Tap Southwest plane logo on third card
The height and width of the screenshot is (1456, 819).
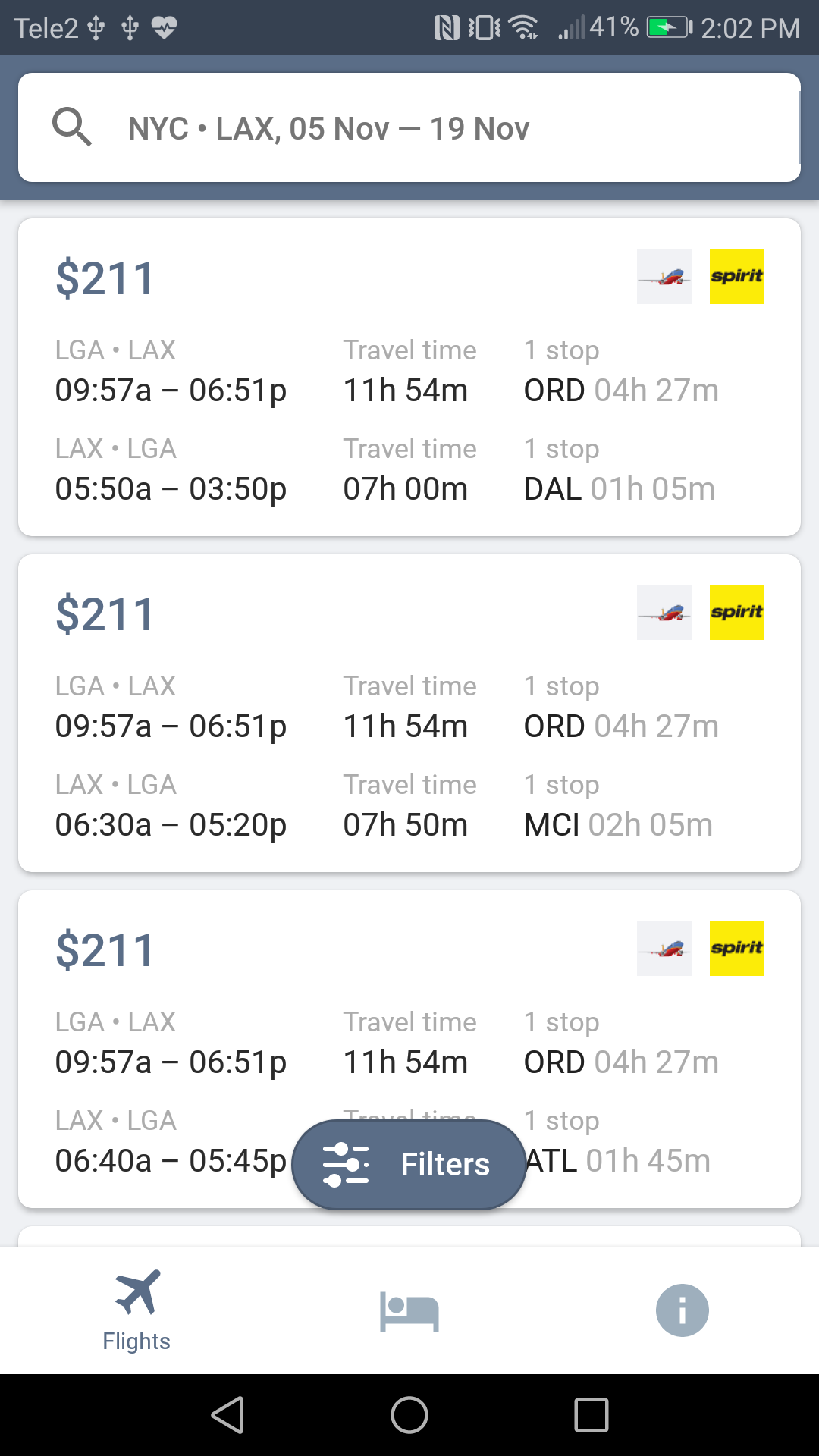(664, 949)
